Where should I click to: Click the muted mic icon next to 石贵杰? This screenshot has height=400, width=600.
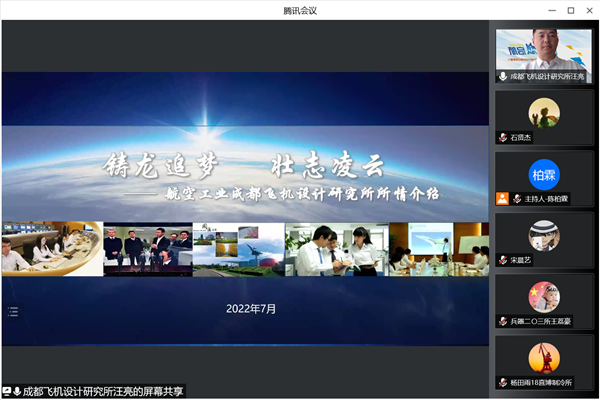503,137
